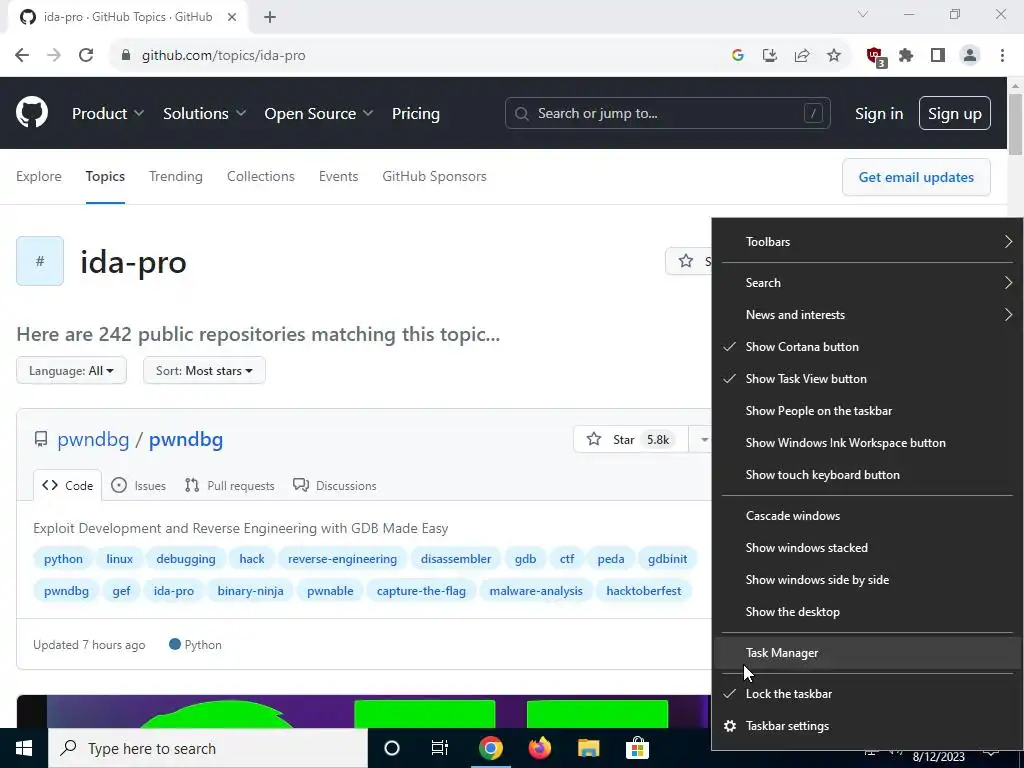Click the Windows taskbar search box
1024x768 pixels.
208,748
